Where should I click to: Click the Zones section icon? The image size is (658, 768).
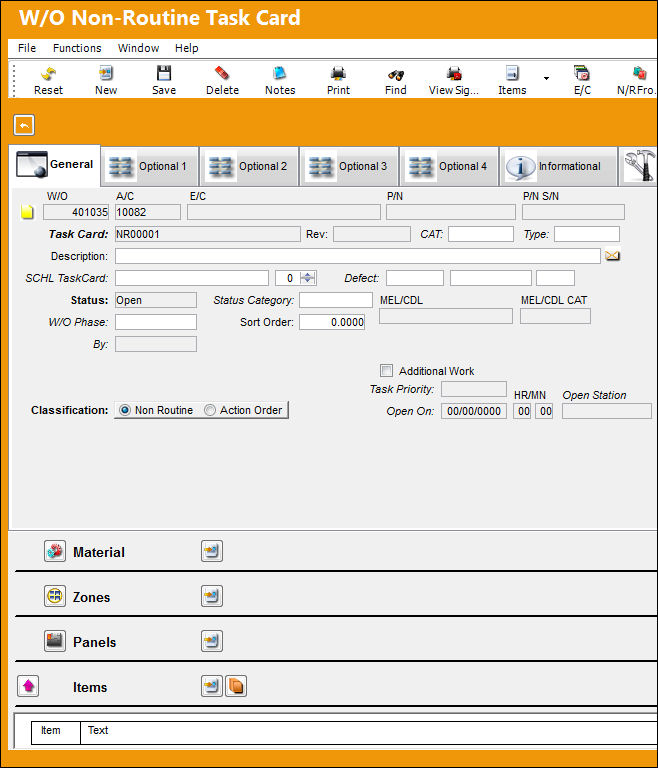pyautogui.click(x=54, y=596)
